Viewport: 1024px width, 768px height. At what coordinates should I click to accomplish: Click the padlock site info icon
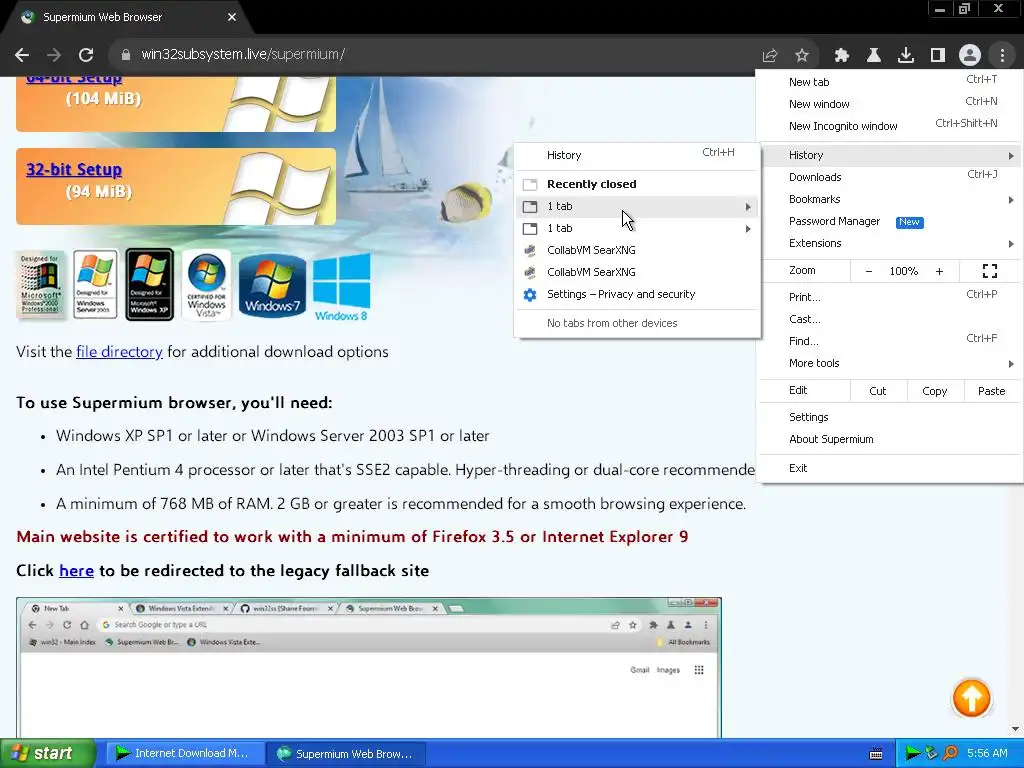tap(126, 55)
